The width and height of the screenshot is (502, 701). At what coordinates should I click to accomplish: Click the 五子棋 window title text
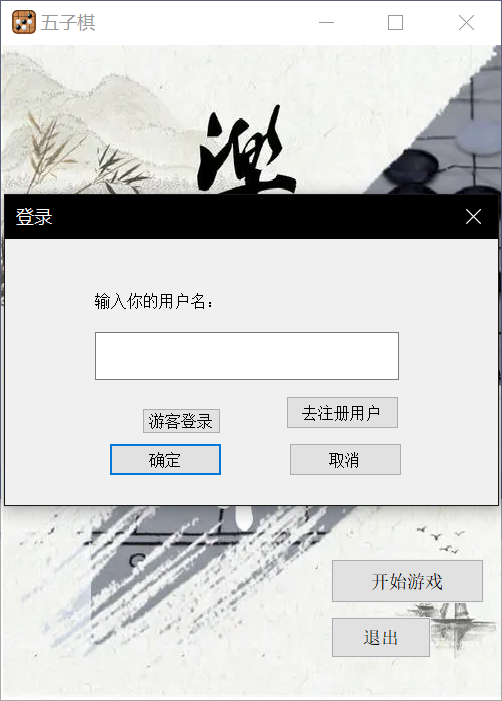68,22
